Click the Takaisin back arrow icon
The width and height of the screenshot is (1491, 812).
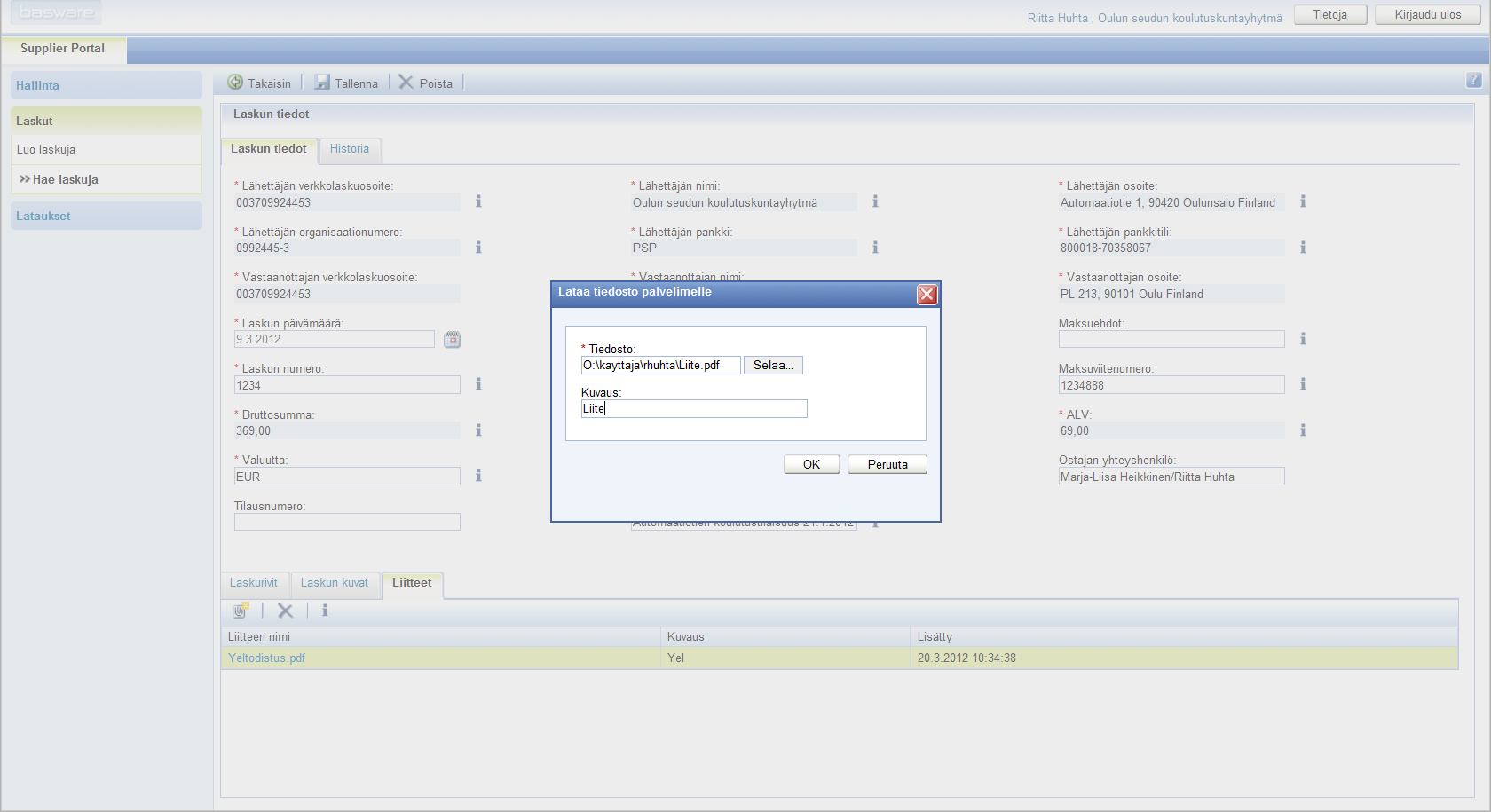point(235,83)
